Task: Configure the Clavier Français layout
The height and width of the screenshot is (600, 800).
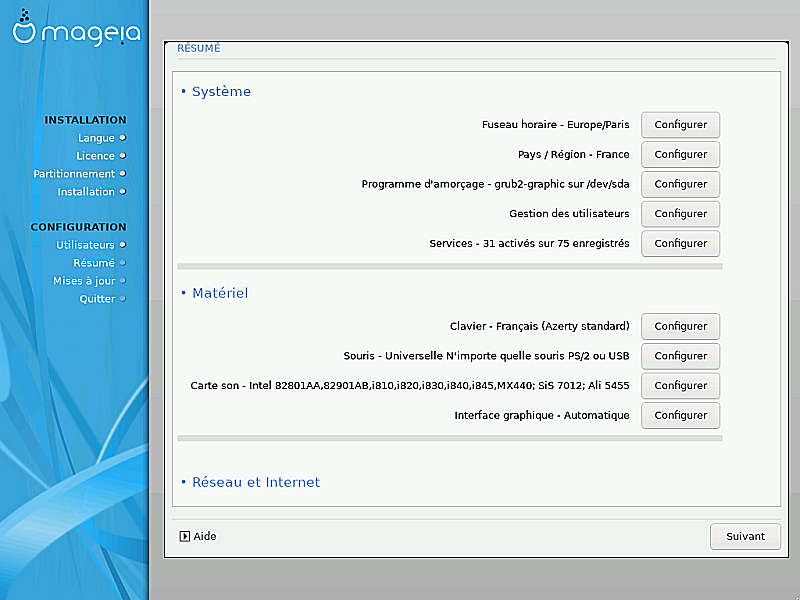Action: (x=680, y=326)
